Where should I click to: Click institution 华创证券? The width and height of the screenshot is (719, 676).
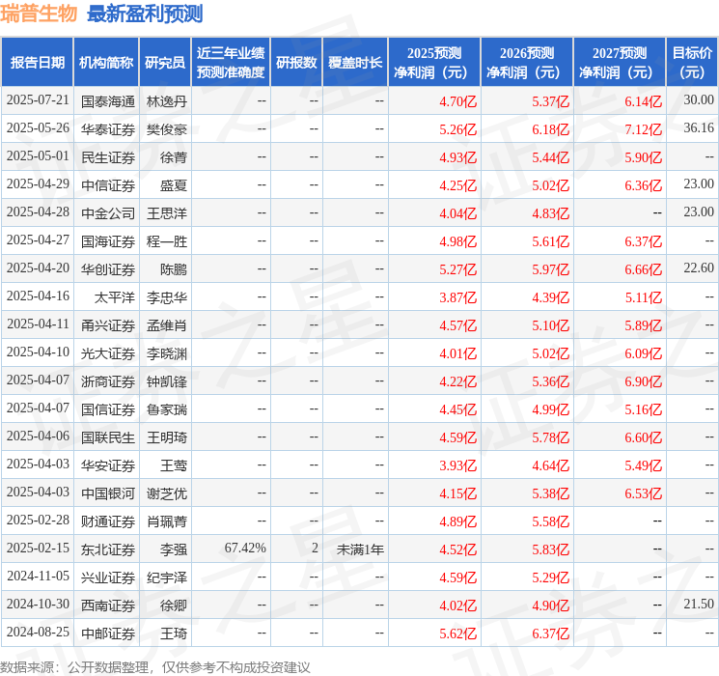pos(108,269)
